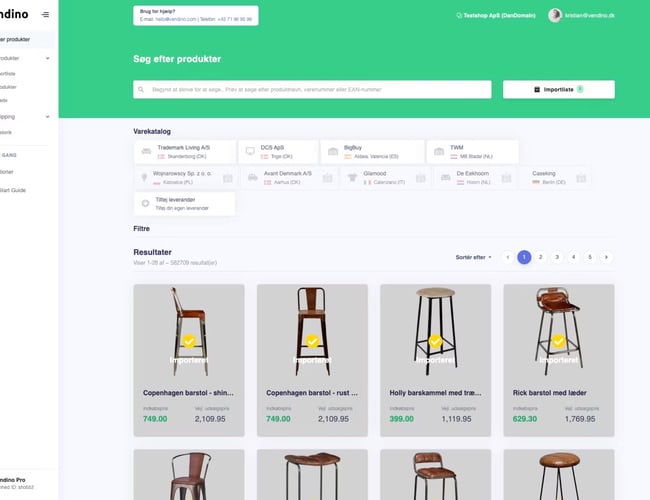Image resolution: width=650 pixels, height=500 pixels.
Task: Click the Holly barskammel med træ... title
Action: (435, 393)
